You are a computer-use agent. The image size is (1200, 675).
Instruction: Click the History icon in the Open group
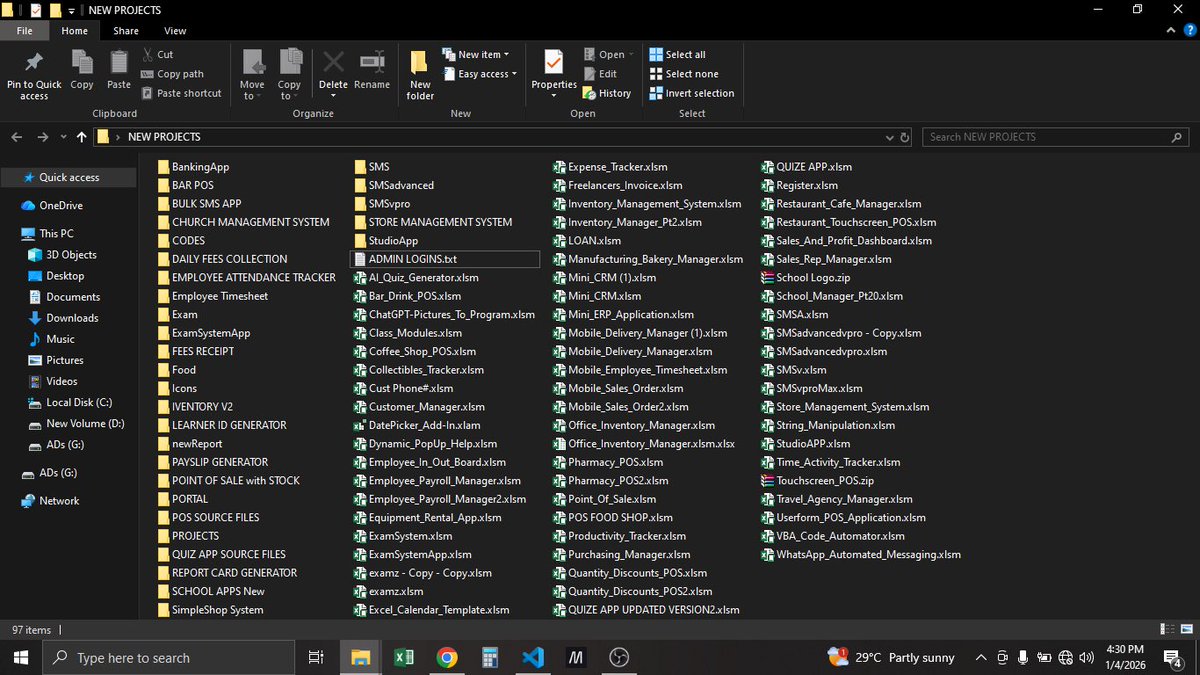pos(607,92)
